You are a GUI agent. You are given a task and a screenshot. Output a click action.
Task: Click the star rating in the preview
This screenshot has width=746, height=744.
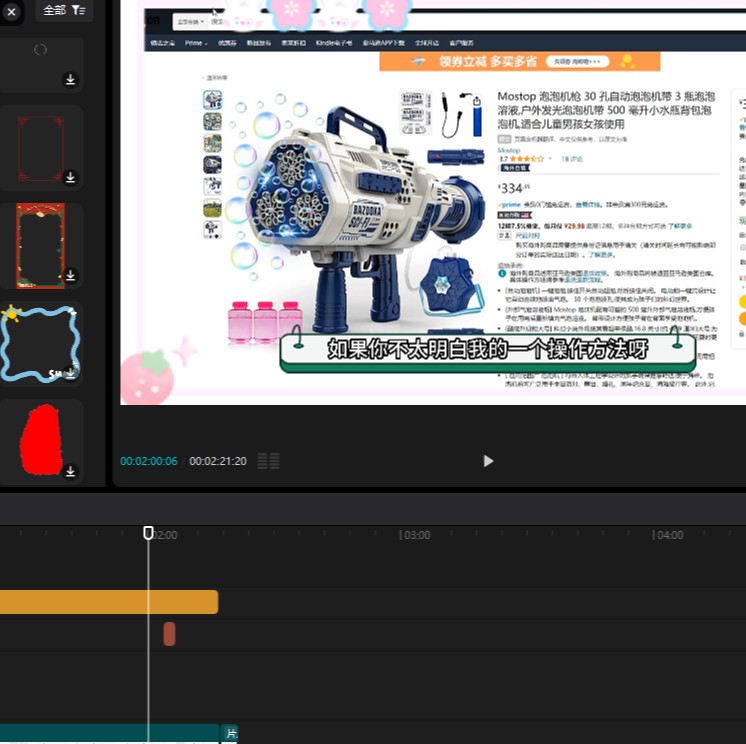[x=527, y=159]
